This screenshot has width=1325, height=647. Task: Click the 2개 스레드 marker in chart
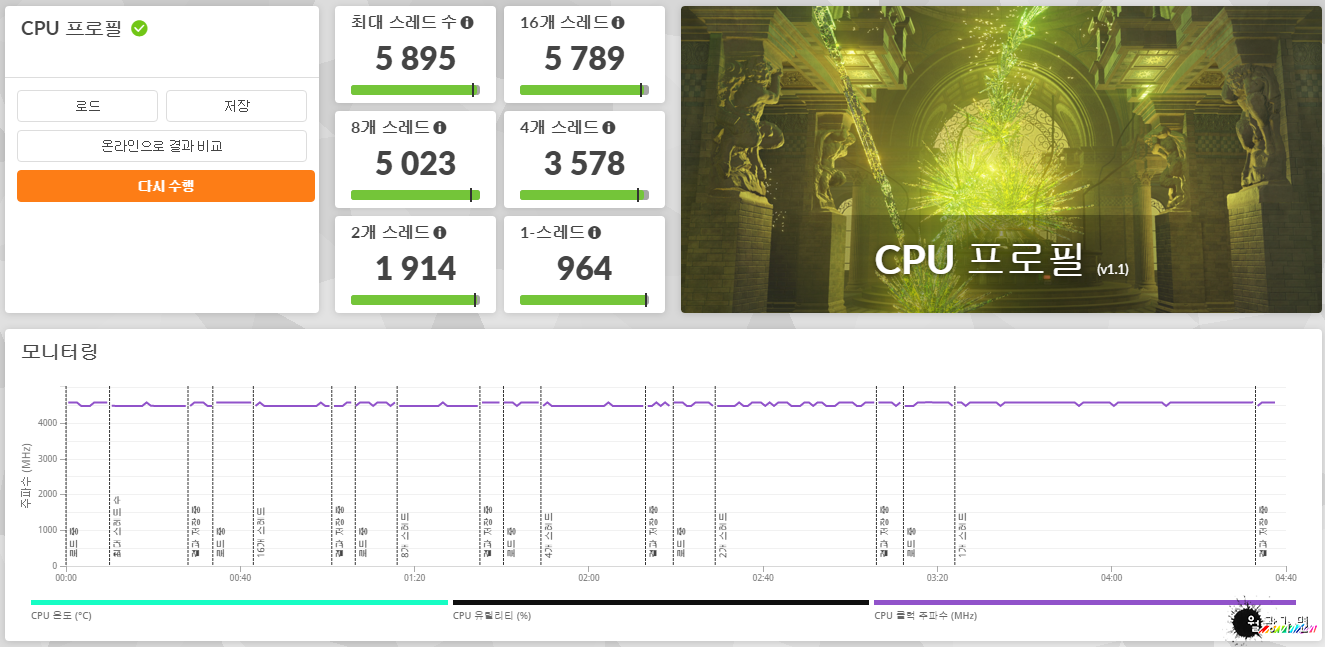[x=722, y=535]
